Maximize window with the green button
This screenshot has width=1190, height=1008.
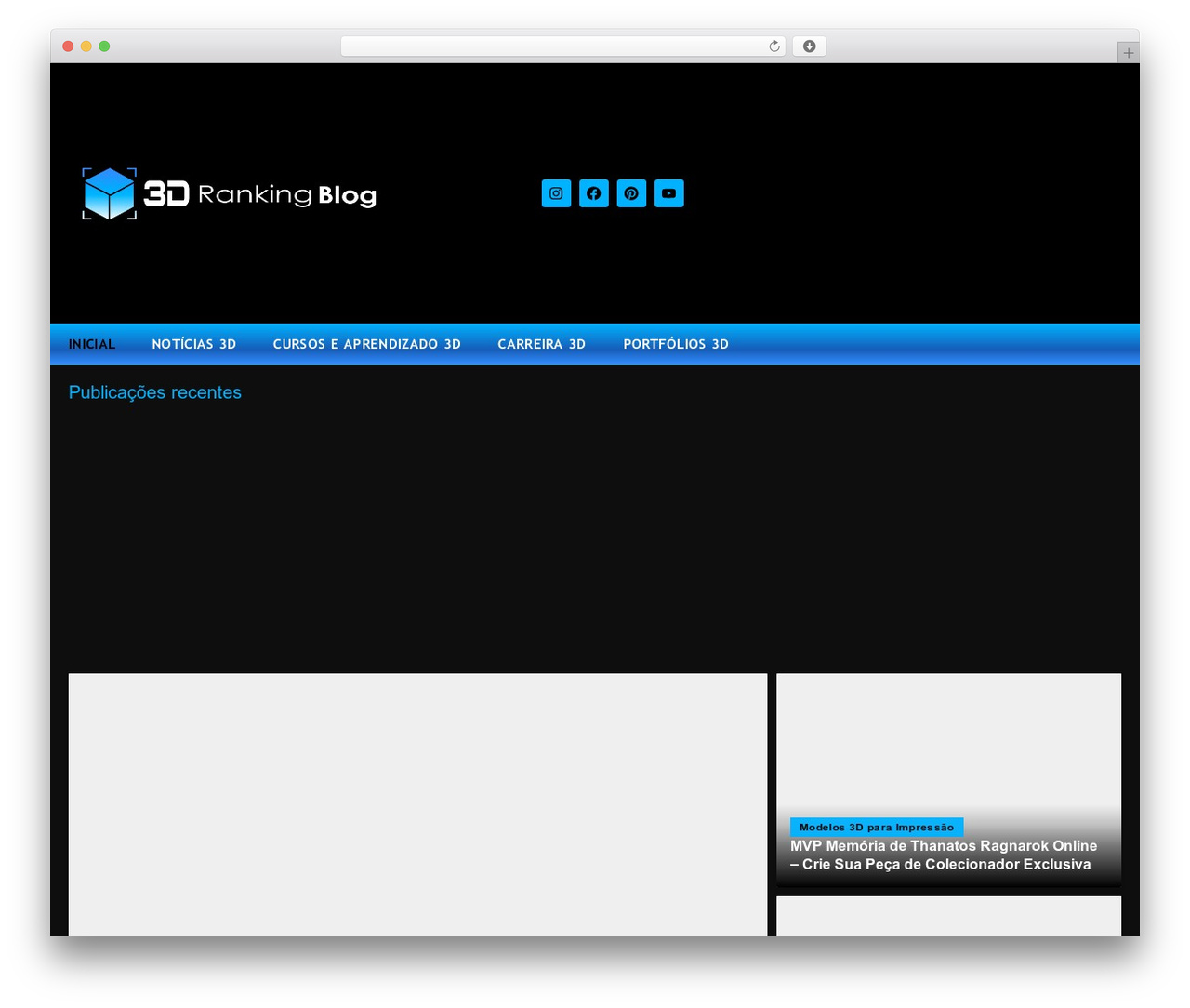104,46
